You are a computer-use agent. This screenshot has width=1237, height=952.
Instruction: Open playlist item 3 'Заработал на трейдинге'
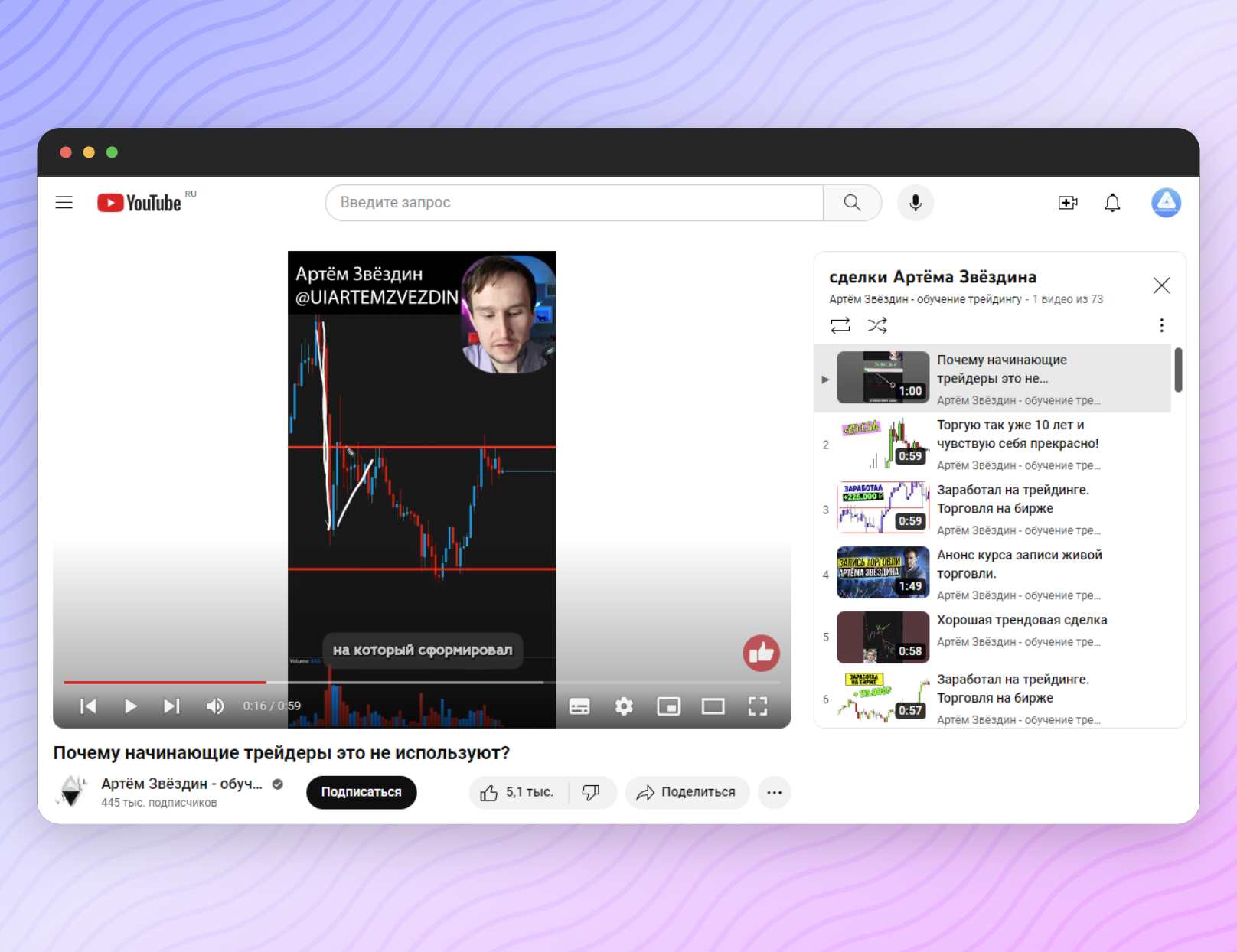coord(993,509)
